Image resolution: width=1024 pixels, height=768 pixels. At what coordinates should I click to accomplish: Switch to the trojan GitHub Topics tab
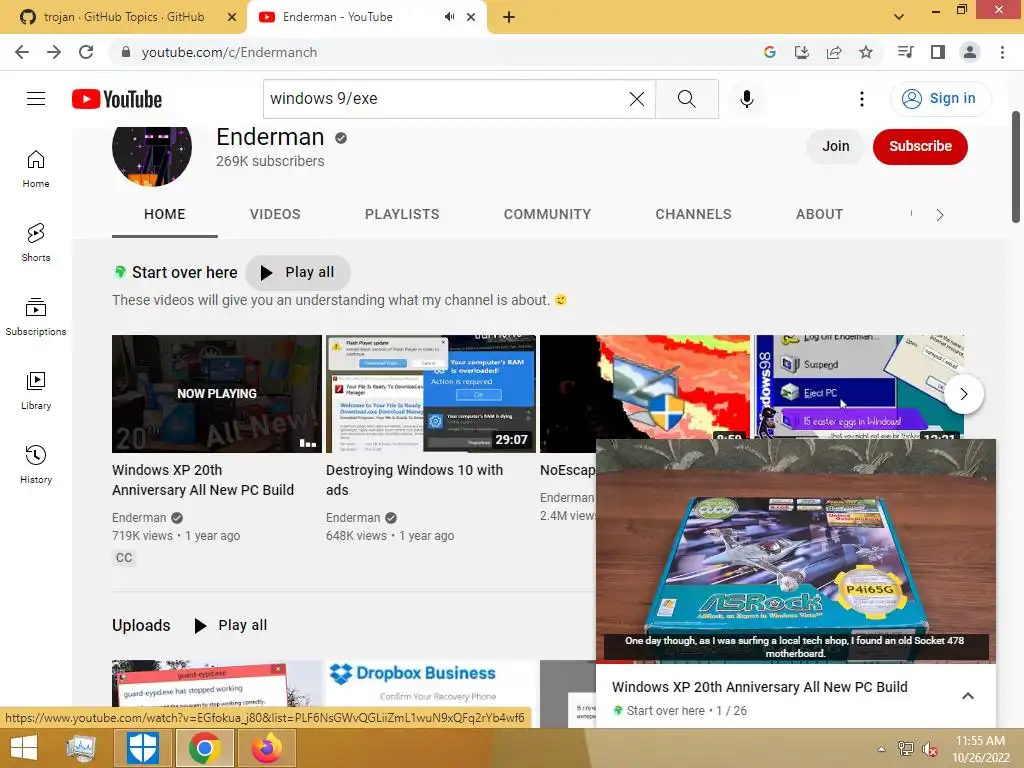pyautogui.click(x=123, y=17)
